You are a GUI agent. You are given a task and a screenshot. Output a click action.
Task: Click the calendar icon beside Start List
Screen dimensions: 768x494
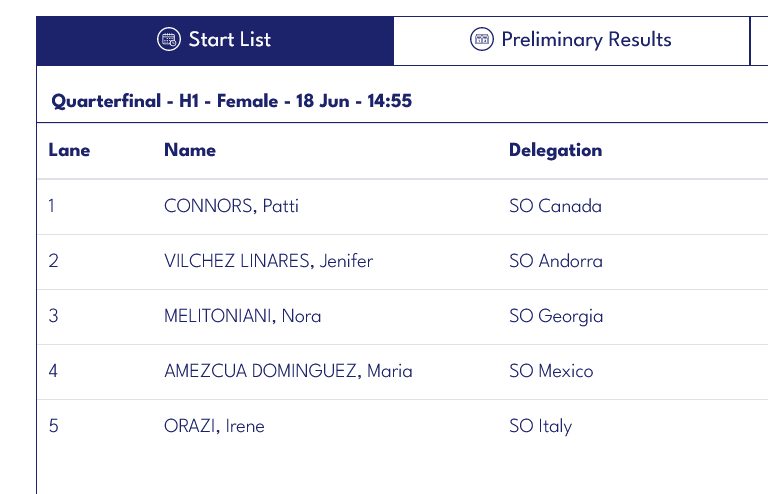pos(169,39)
